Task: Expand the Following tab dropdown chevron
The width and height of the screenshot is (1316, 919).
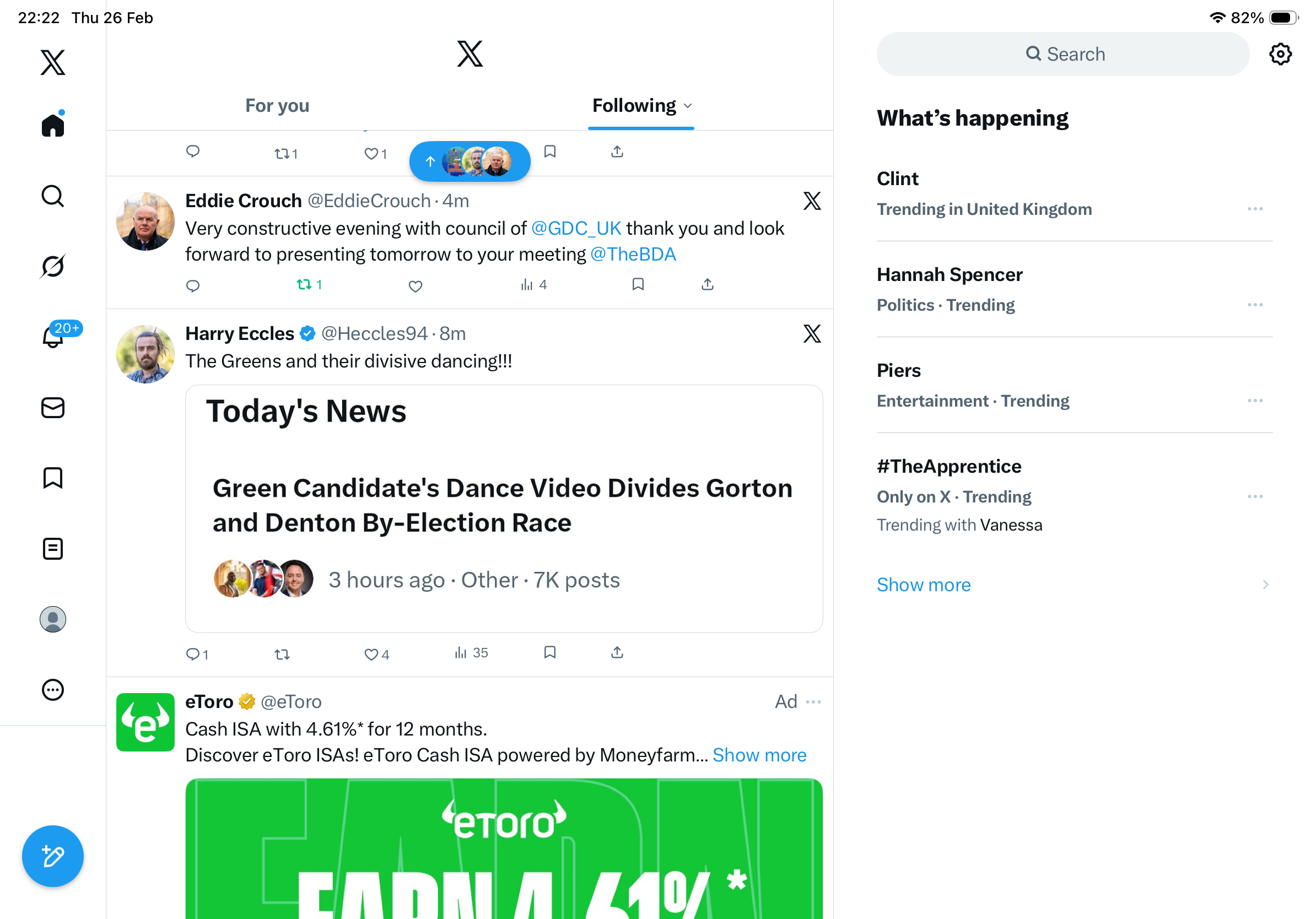Action: click(688, 106)
